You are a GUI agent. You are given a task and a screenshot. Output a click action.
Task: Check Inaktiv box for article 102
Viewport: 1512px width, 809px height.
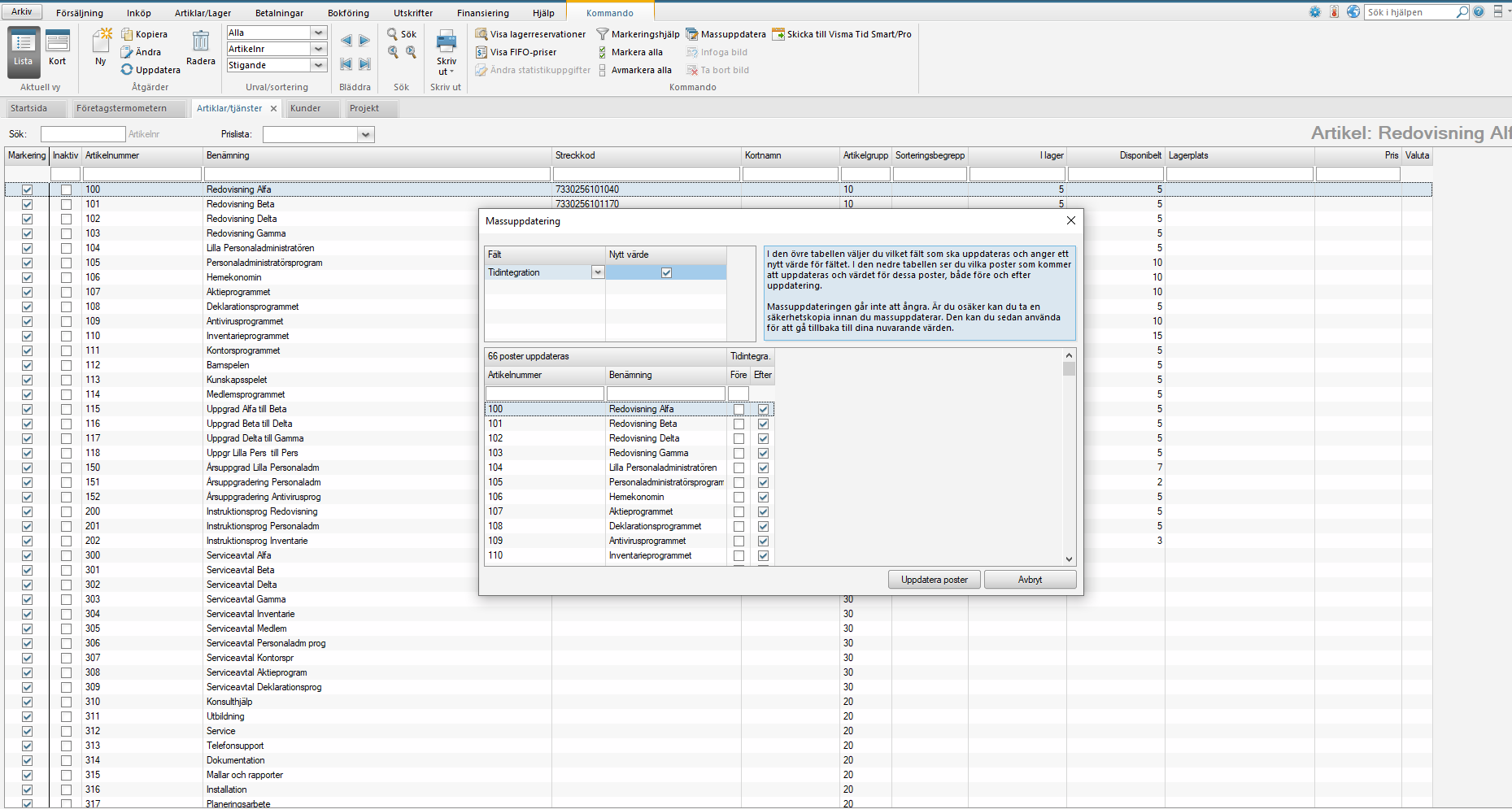(x=66, y=219)
